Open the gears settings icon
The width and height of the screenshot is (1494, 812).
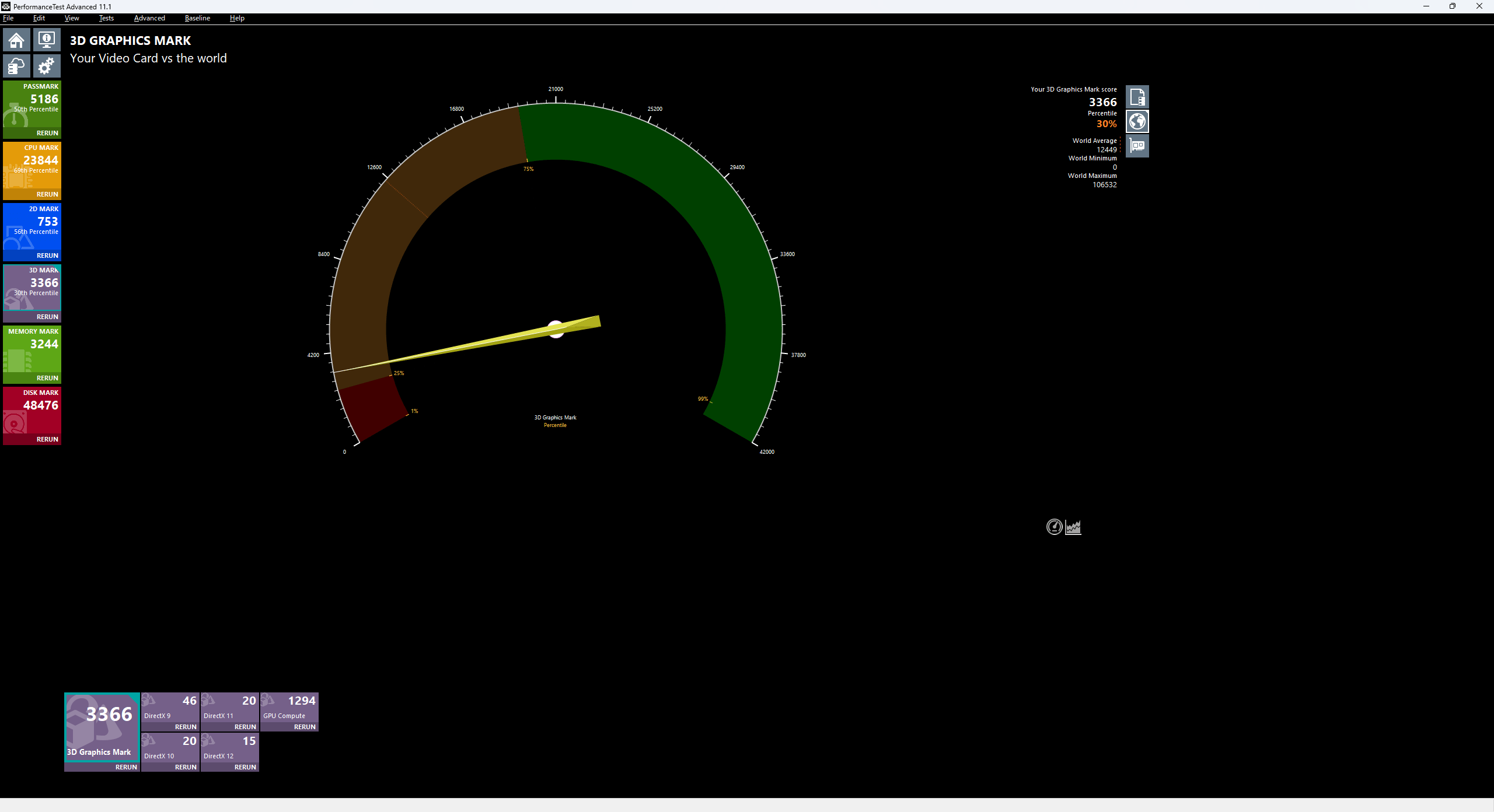[47, 66]
